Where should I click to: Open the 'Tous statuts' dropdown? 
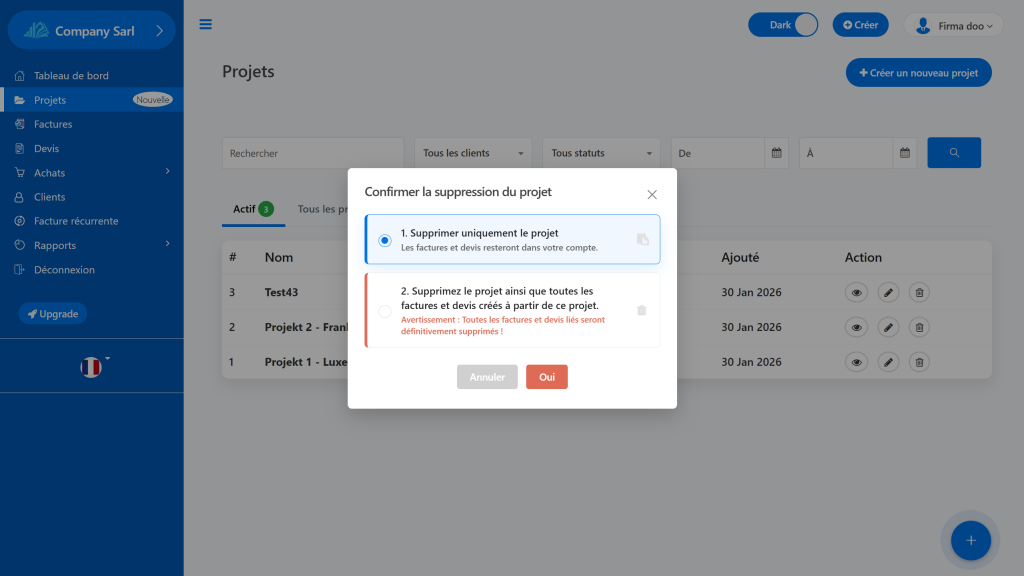[602, 153]
